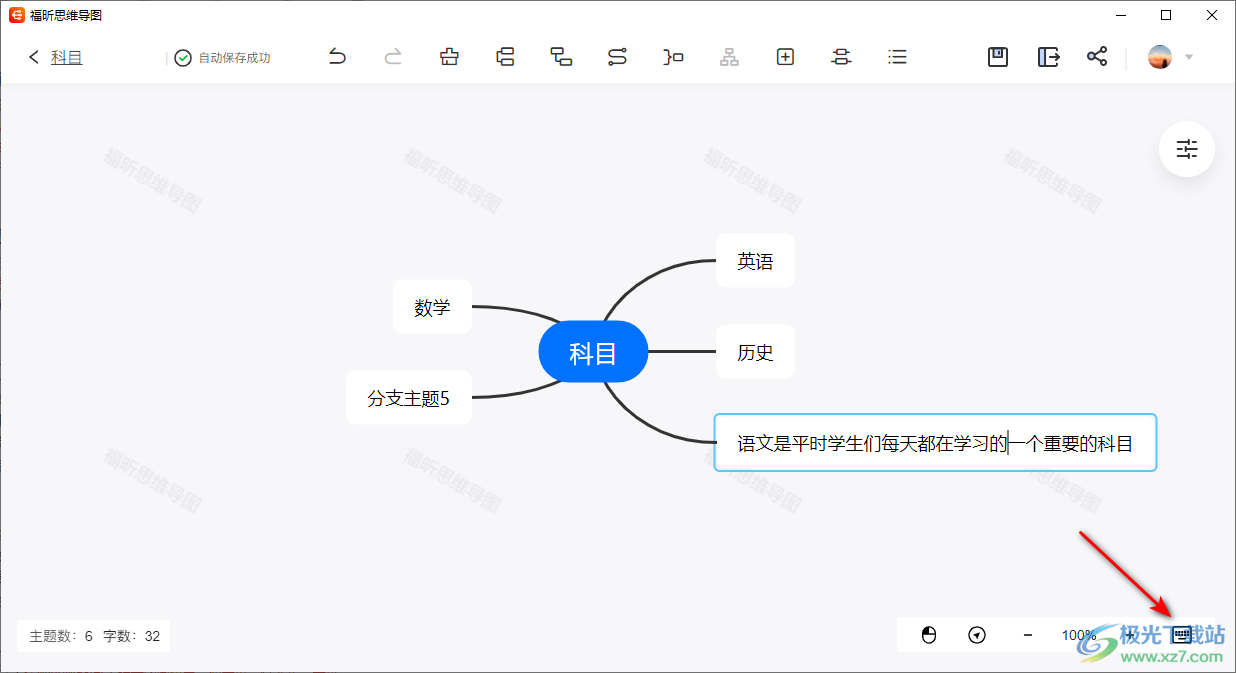Insert a subtopic using toolbar icon
Image resolution: width=1236 pixels, height=673 pixels.
pos(562,57)
